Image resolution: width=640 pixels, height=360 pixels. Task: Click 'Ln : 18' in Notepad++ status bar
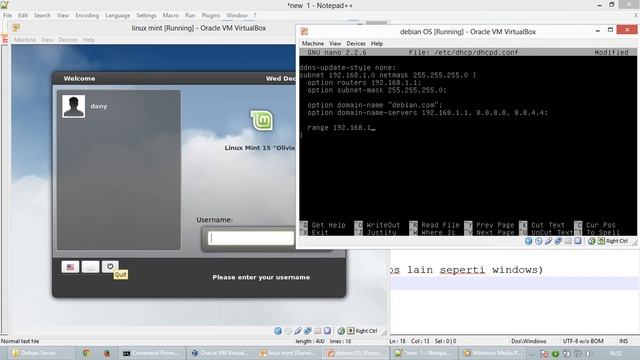398,341
